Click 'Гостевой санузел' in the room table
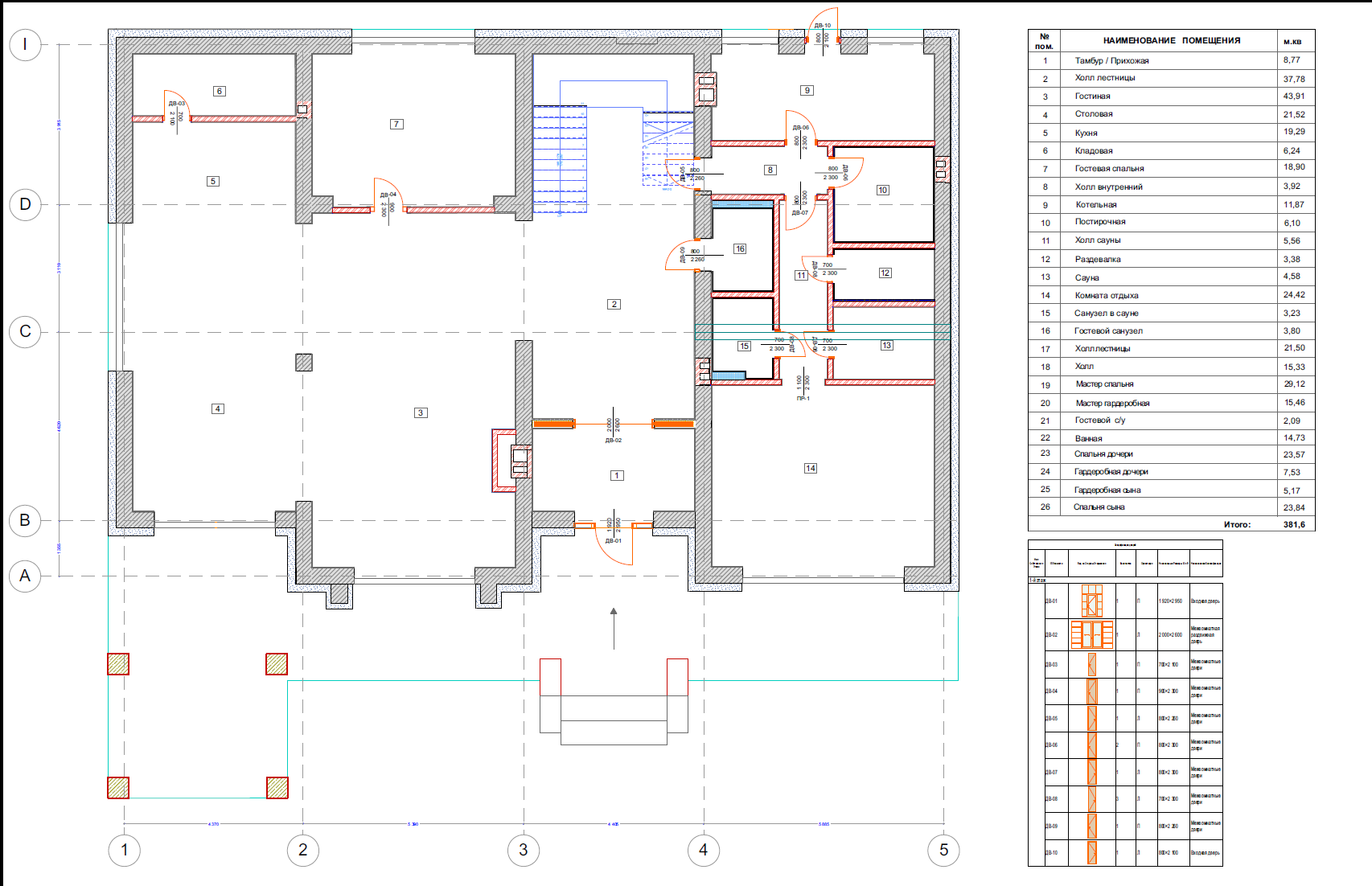Screen dimensions: 1372x886 1108,330
